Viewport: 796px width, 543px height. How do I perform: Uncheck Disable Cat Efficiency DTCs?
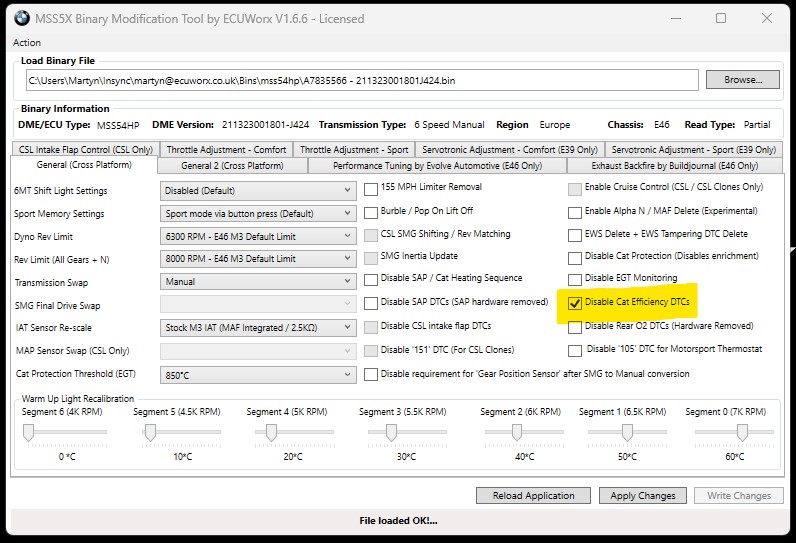575,303
